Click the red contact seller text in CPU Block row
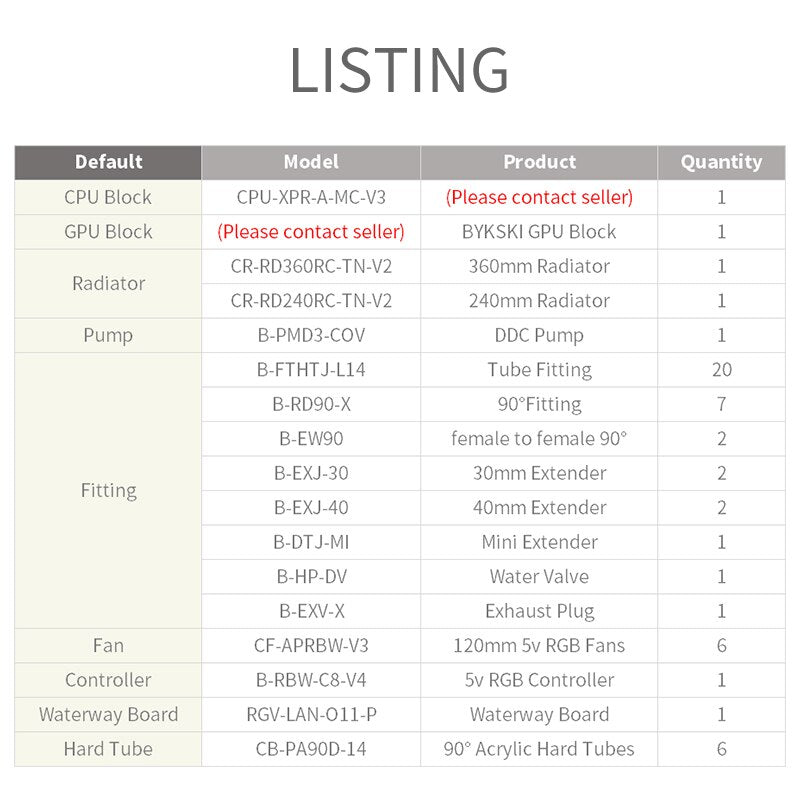Screen dimensions: 800x800 539,197
